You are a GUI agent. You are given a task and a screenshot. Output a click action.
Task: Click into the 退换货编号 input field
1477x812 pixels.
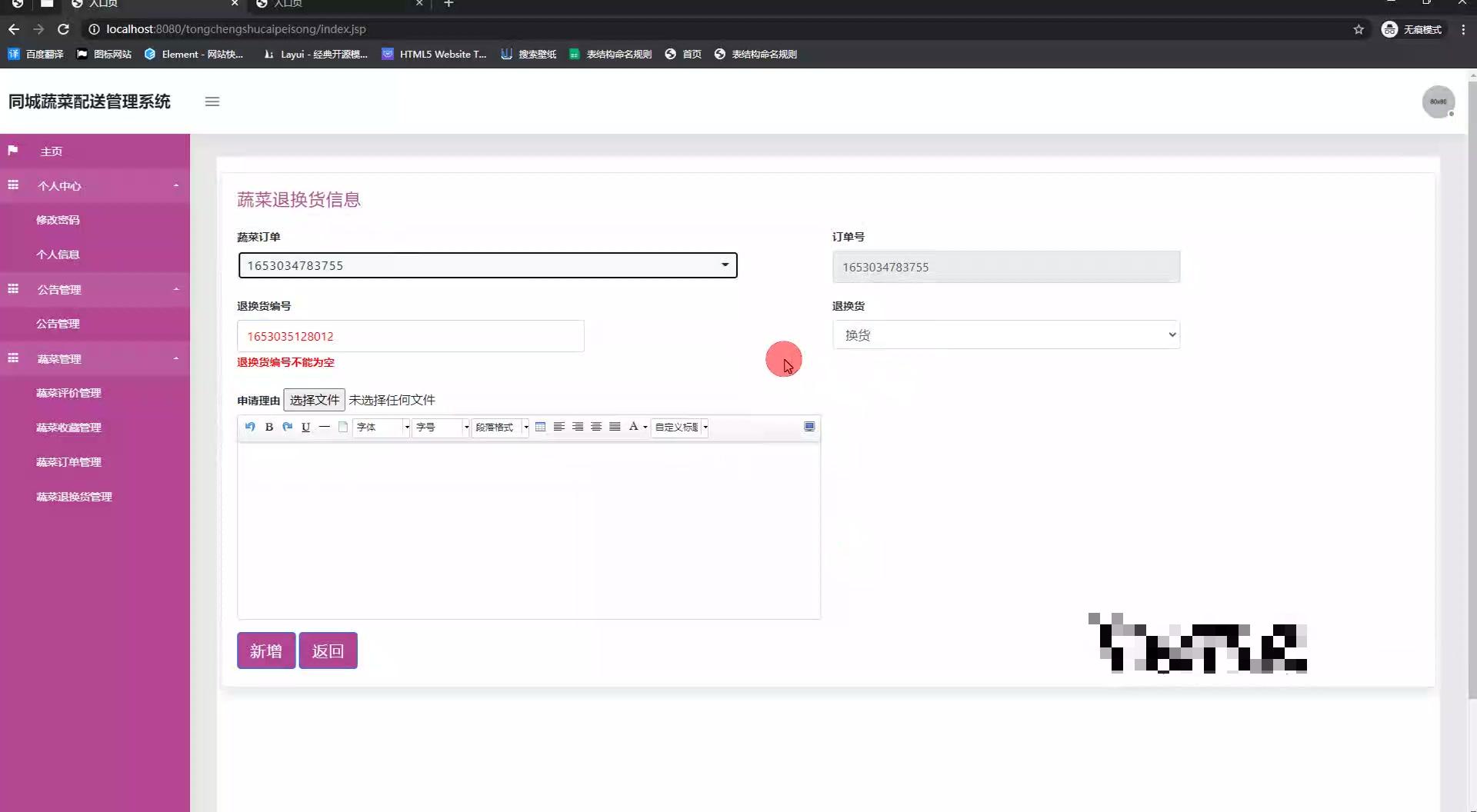(x=411, y=336)
